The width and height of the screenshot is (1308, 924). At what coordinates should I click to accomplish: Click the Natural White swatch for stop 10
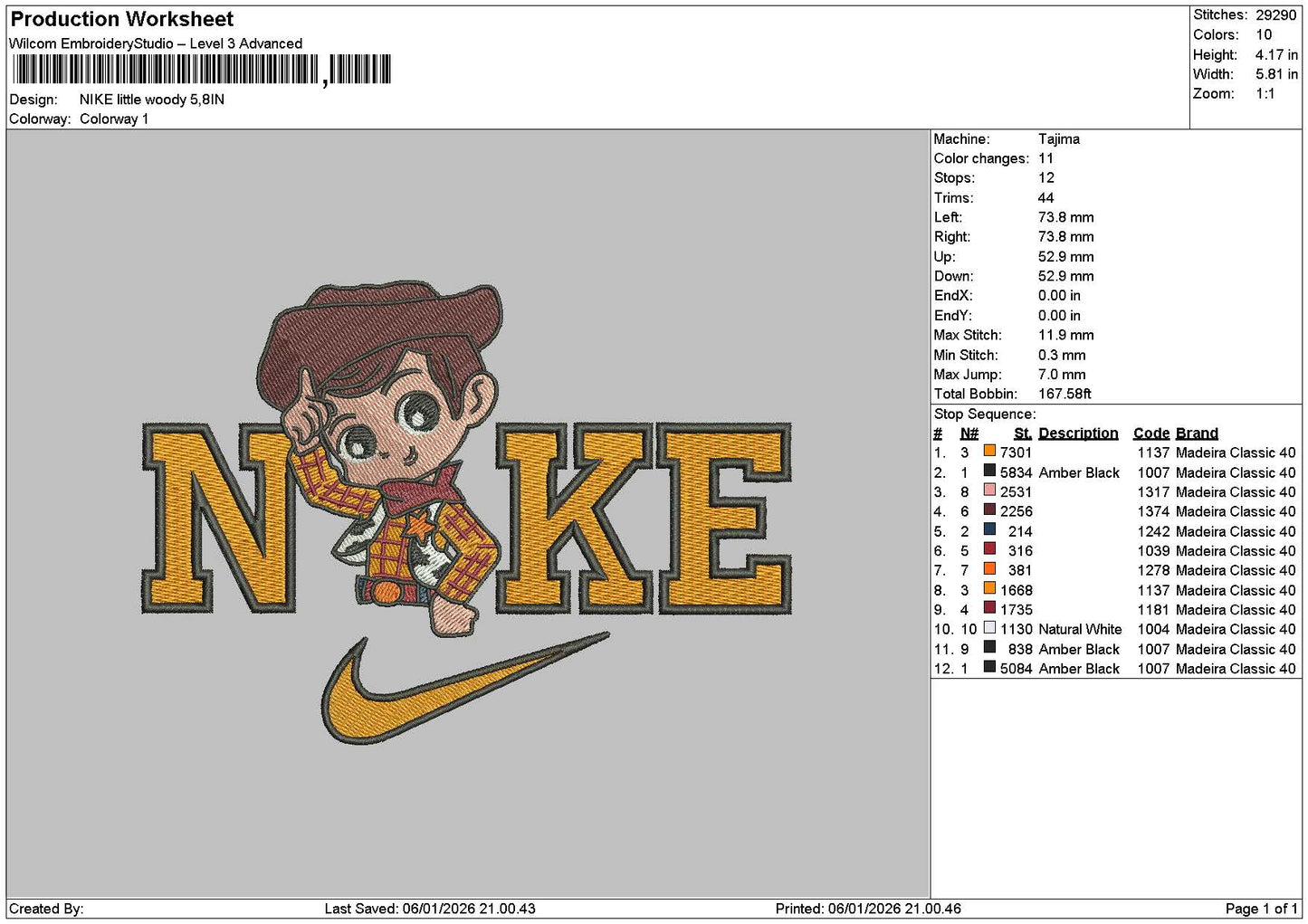point(989,628)
